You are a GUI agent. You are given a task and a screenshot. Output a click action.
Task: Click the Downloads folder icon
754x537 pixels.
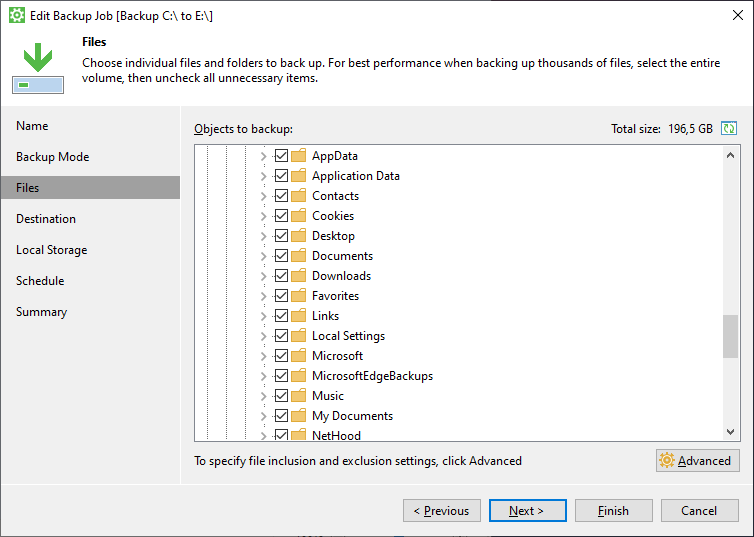(x=299, y=276)
